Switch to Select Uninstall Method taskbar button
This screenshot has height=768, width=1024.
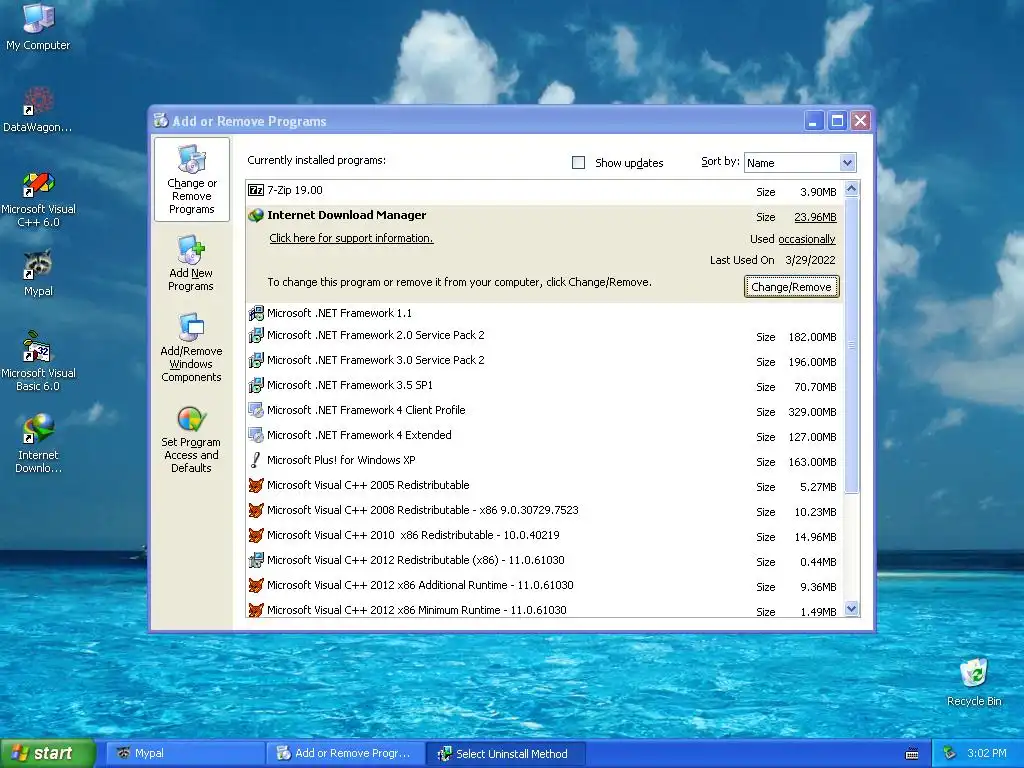[506, 754]
